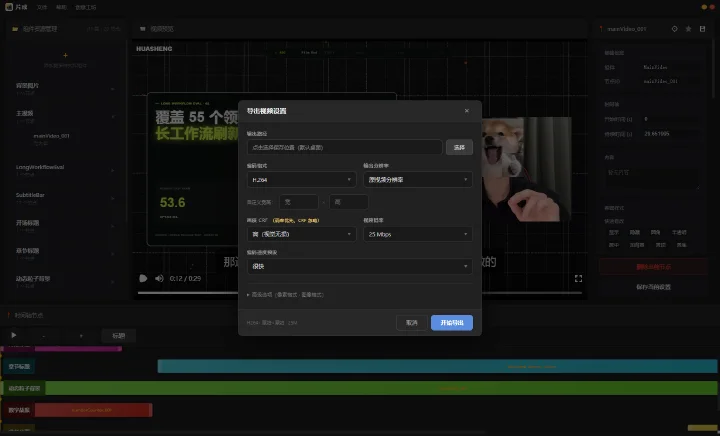720x436 pixels.
Task: Click the folder icon in the resource panel header
Action: click(15, 29)
